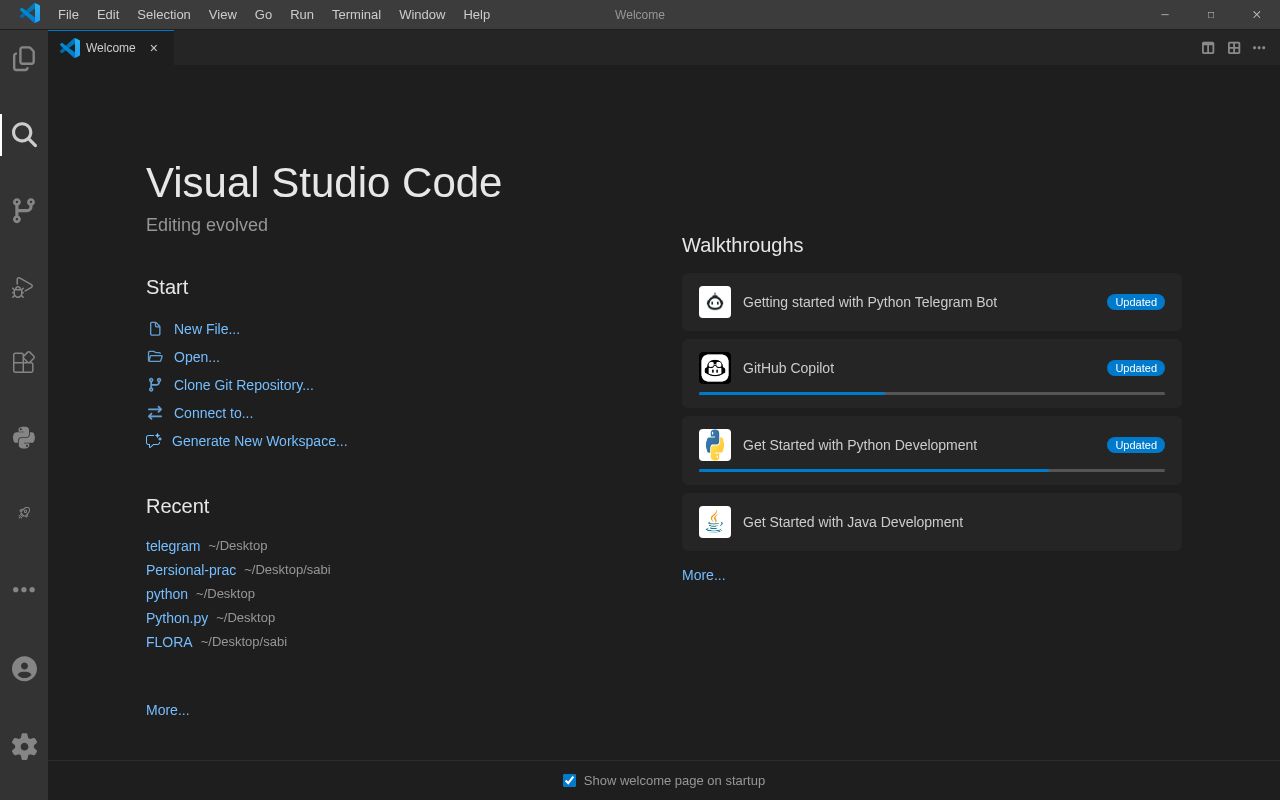Image resolution: width=1280 pixels, height=800 pixels.
Task: Click the Generate New Workspace... link
Action: pyautogui.click(x=260, y=441)
